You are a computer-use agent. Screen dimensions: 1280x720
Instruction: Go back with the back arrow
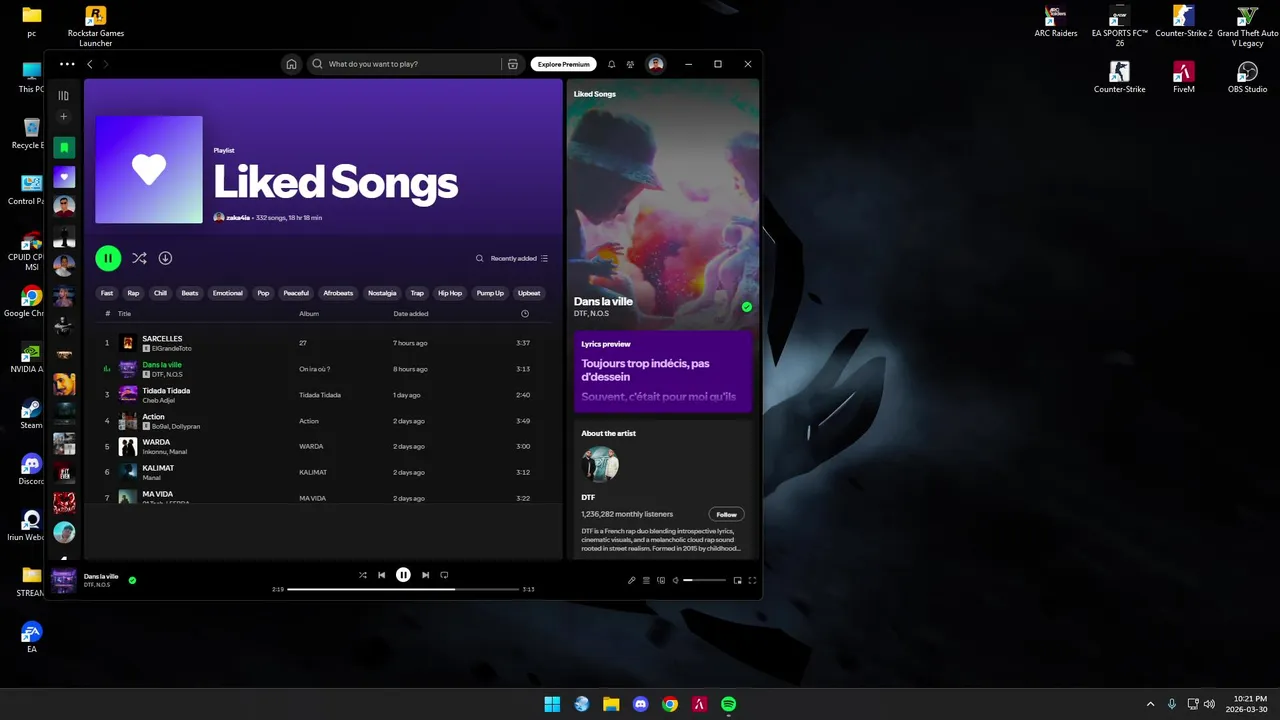[x=90, y=64]
